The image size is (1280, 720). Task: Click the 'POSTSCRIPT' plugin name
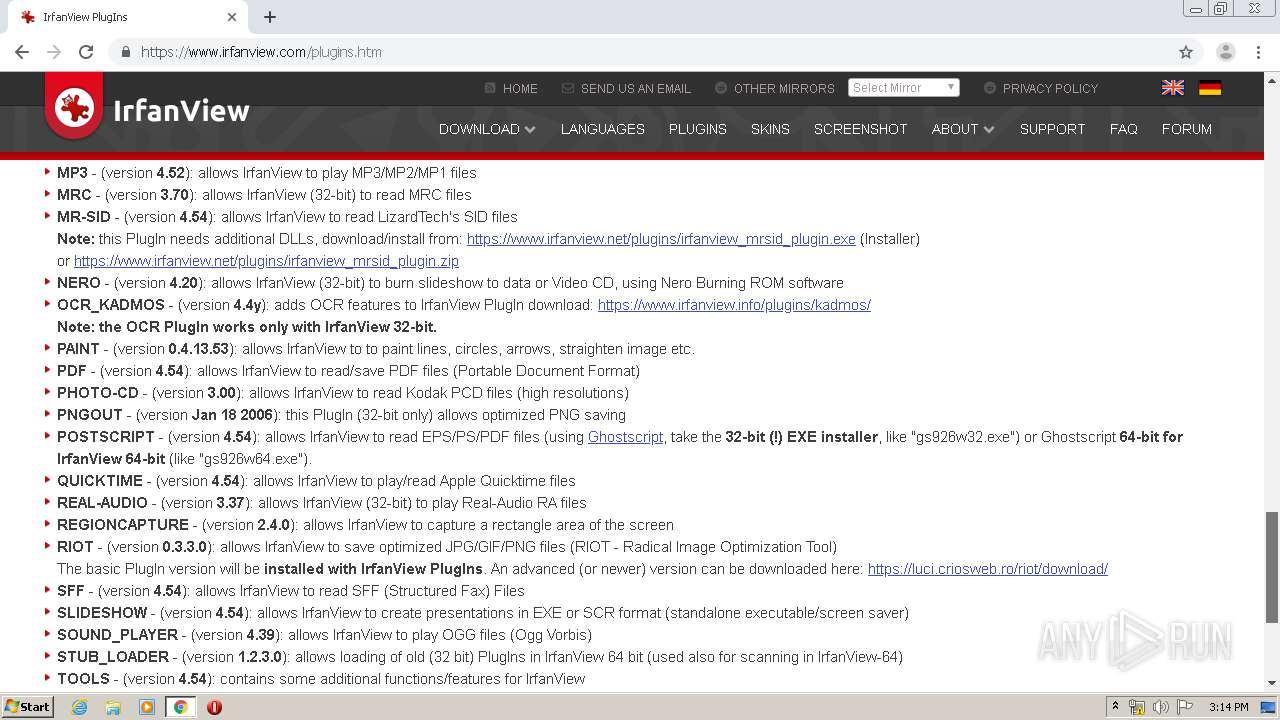[106, 437]
